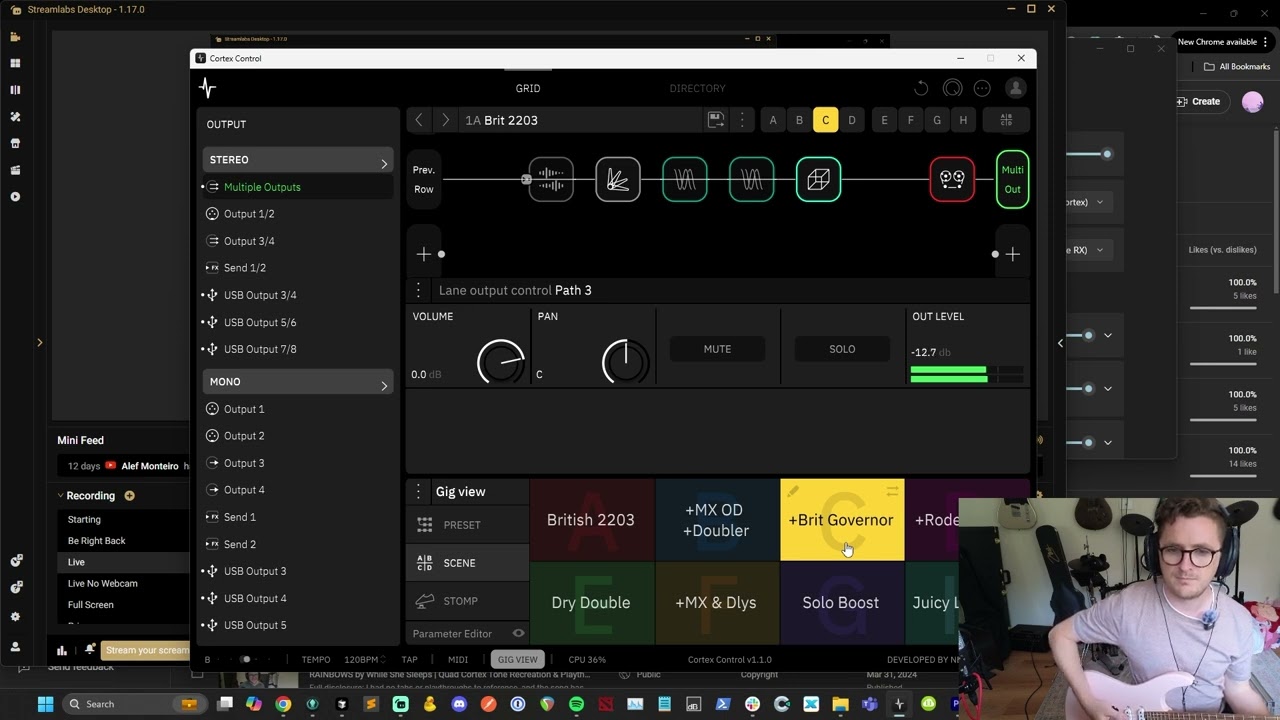Expand Streamlabs left panel arrow
Image resolution: width=1280 pixels, height=720 pixels.
click(40, 343)
